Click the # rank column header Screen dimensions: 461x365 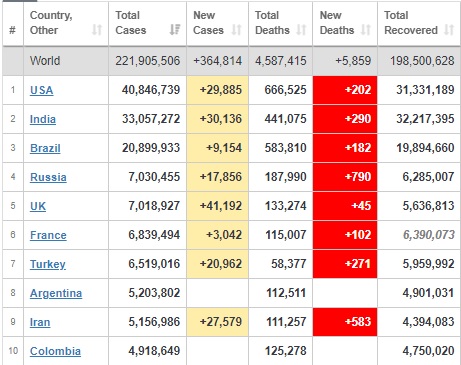pos(13,30)
